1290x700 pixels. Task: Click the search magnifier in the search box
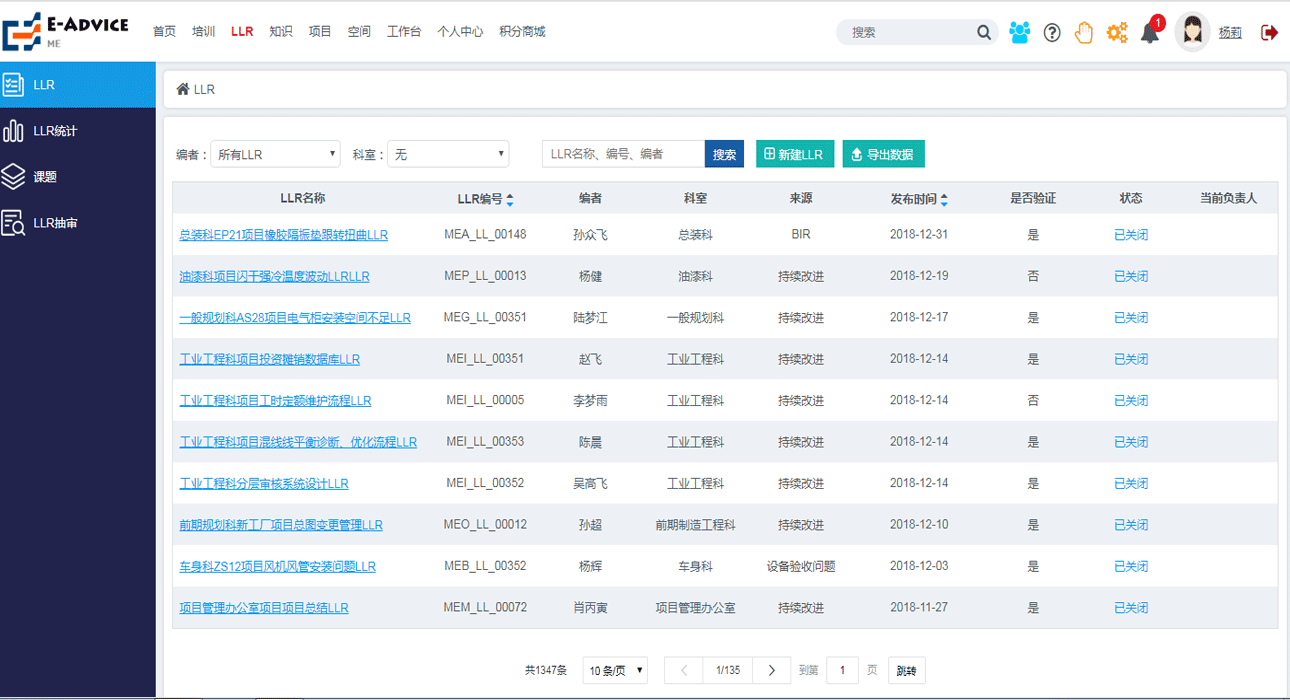pyautogui.click(x=984, y=32)
